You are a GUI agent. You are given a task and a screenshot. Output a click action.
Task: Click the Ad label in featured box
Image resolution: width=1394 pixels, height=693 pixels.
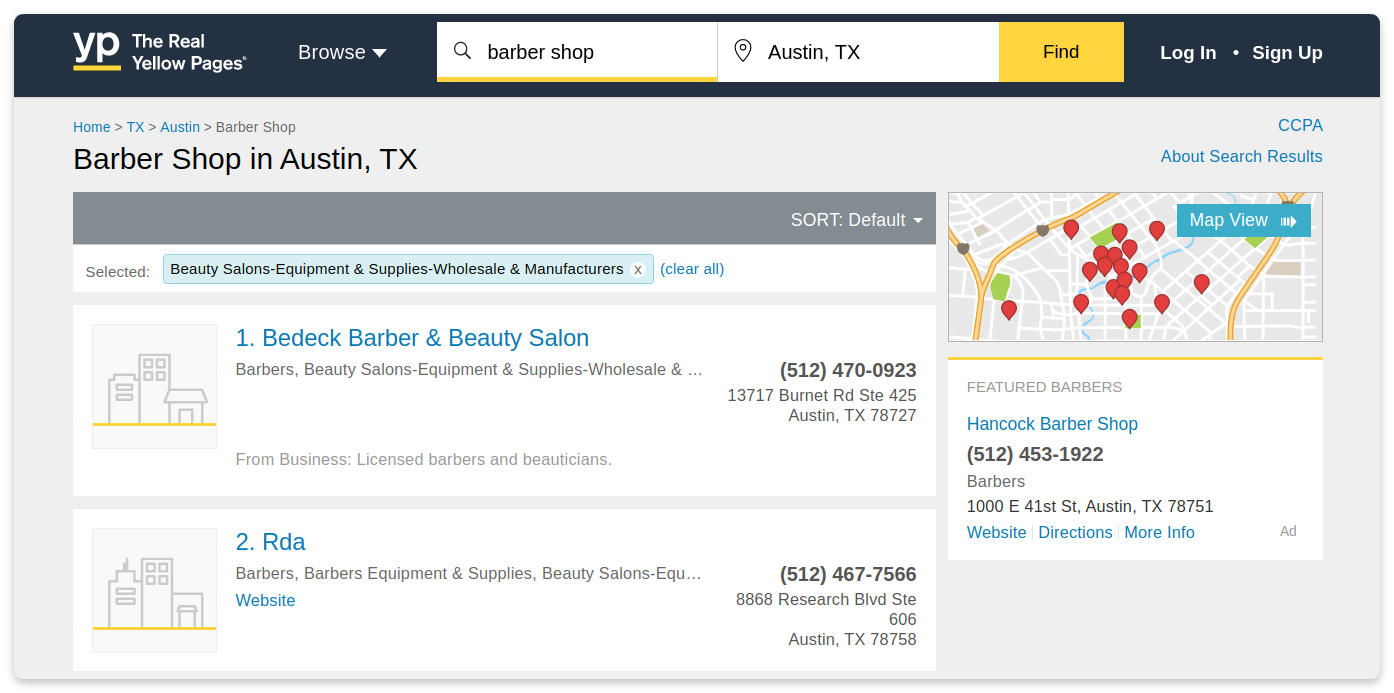(1288, 531)
